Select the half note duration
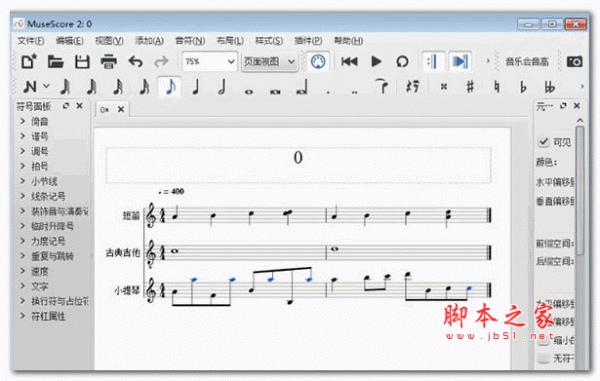Screen dimensions: 600x381 click(x=222, y=87)
